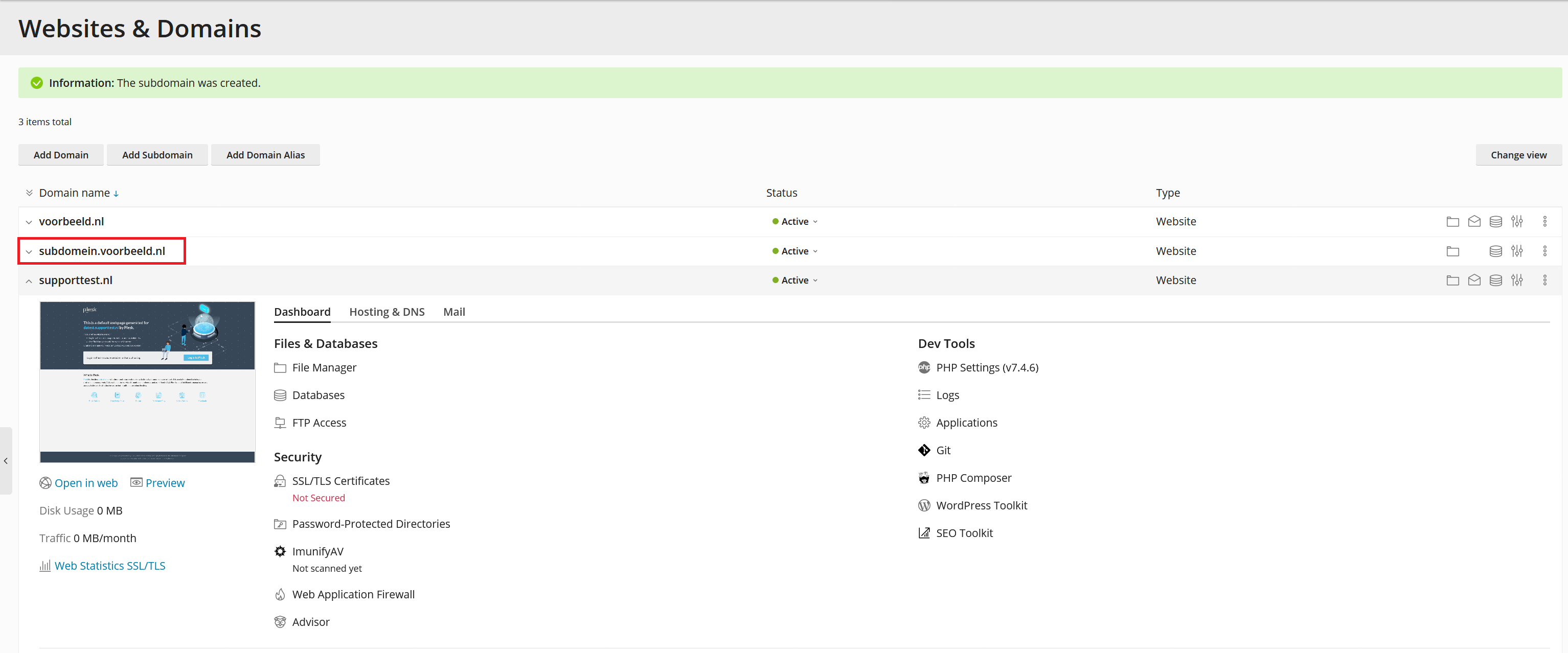
Task: Open file manager icon for subdomein.voorbeeld.nl row
Action: click(x=1452, y=251)
